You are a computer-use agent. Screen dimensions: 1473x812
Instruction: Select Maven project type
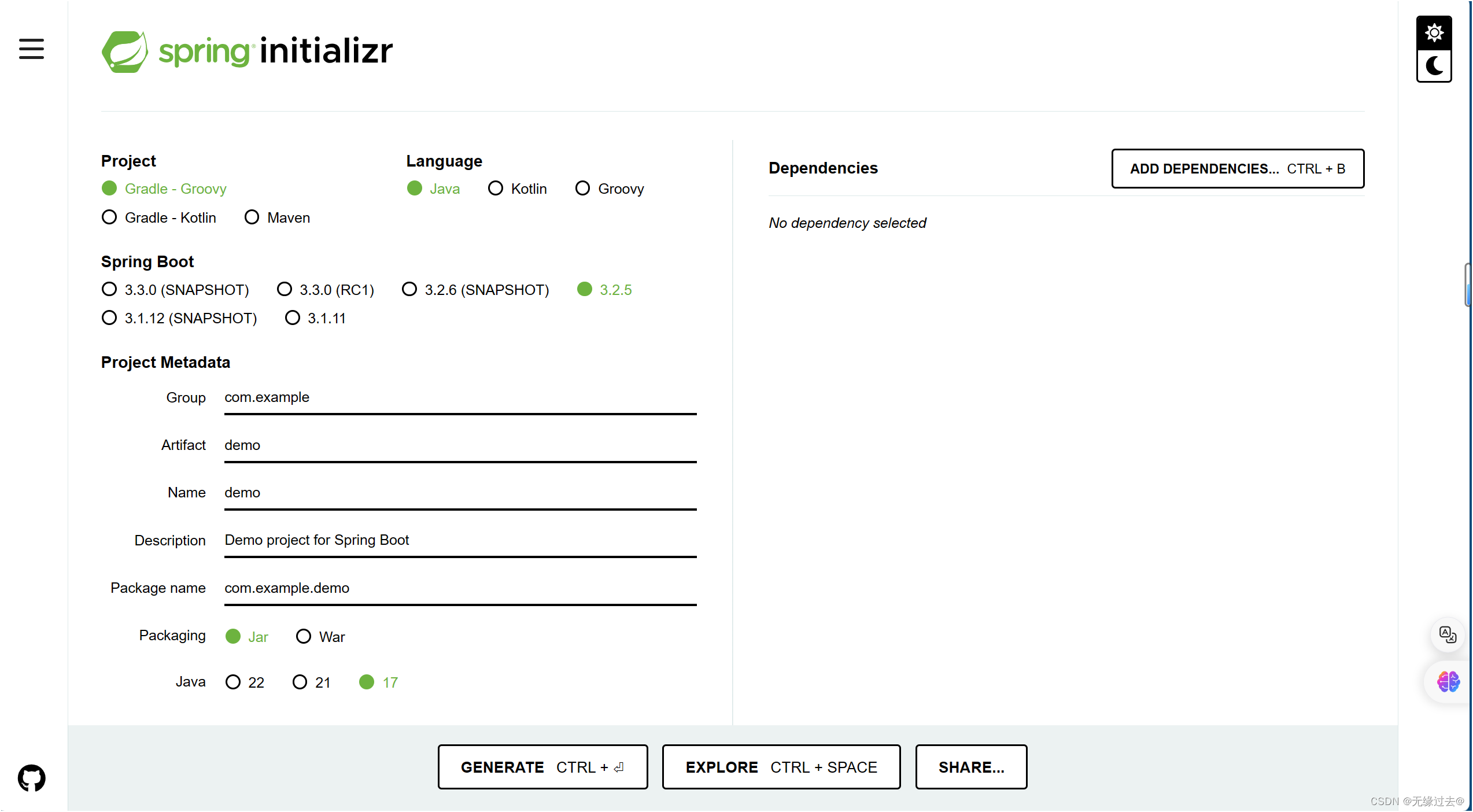pyautogui.click(x=252, y=217)
